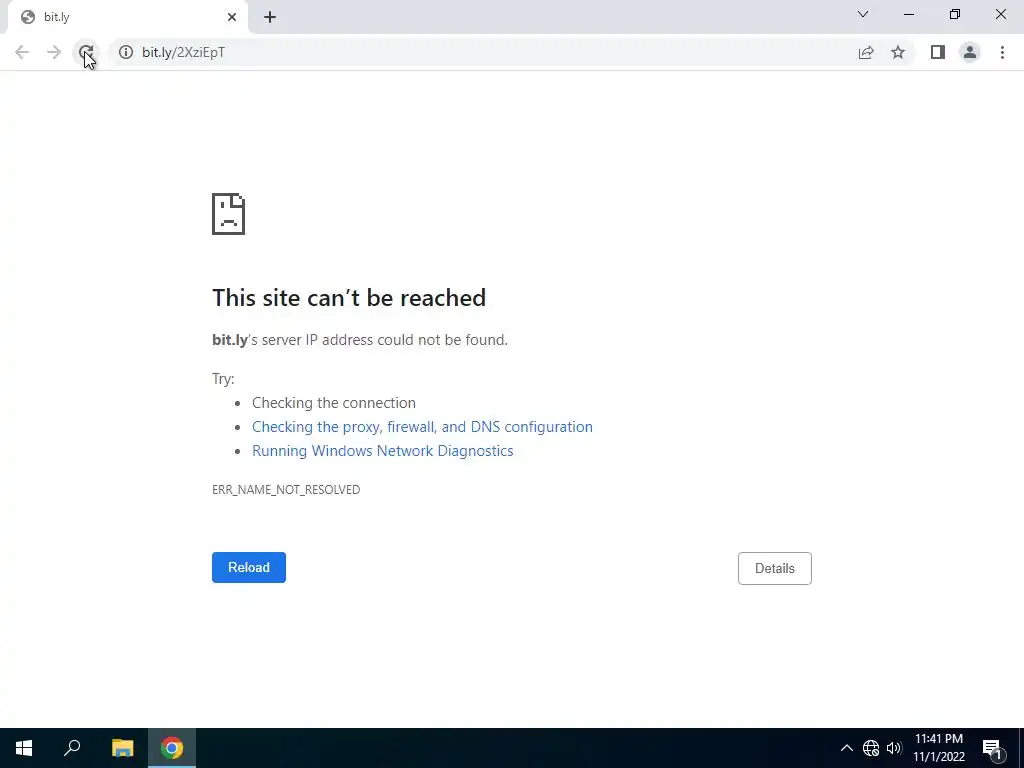Go forward using the forward arrow

click(x=54, y=52)
